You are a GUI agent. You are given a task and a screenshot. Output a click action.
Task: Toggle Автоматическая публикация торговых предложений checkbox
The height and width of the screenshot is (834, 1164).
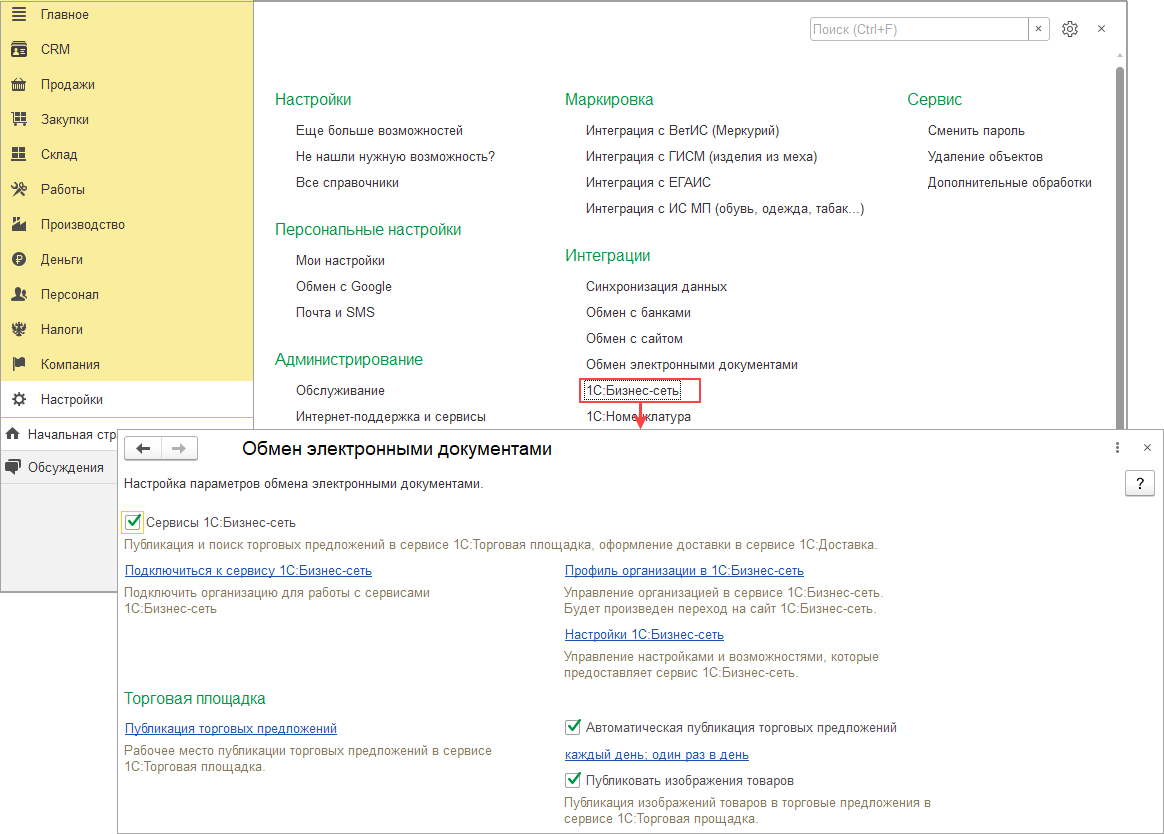tap(573, 727)
